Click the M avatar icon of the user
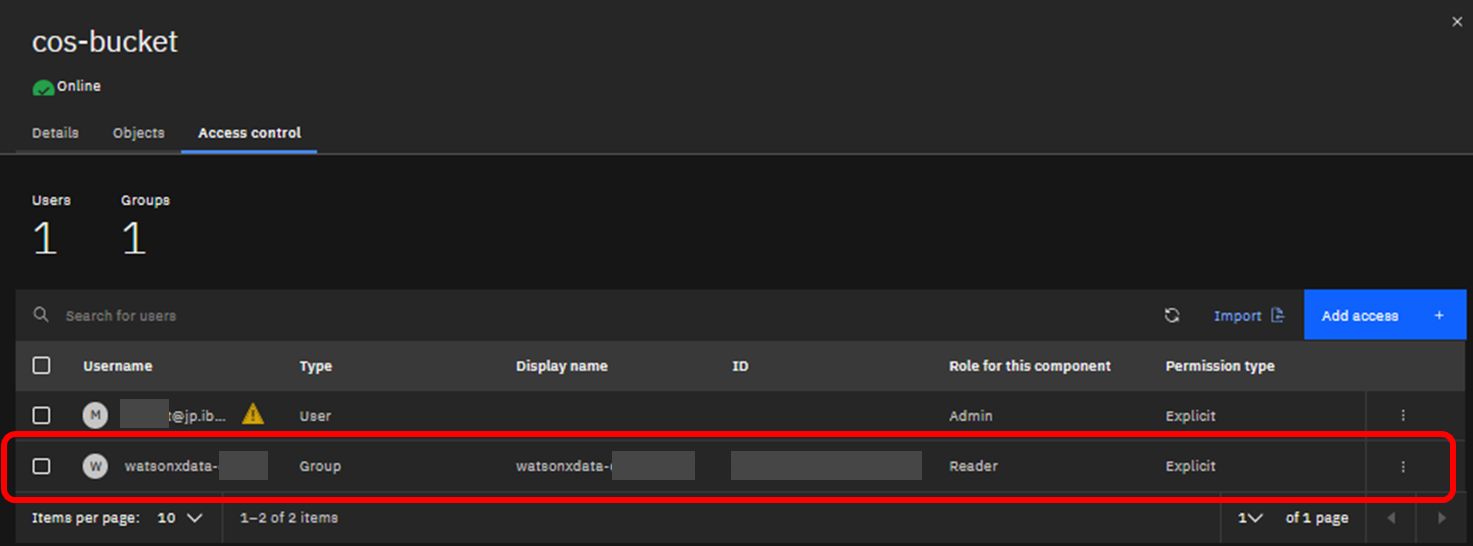This screenshot has height=546, width=1473. click(x=95, y=415)
